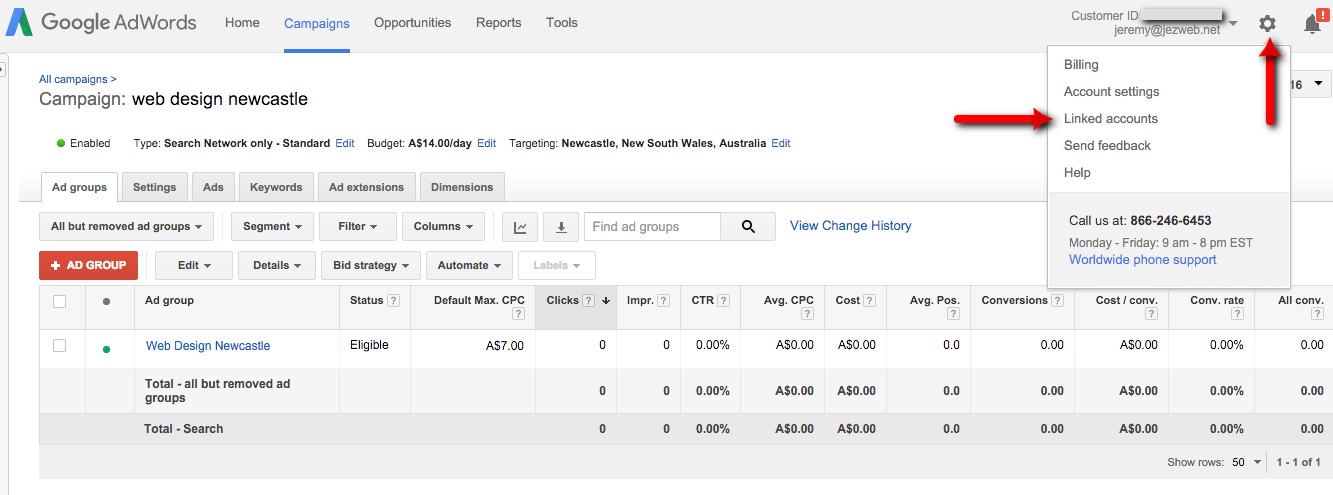Image resolution: width=1333 pixels, height=495 pixels.
Task: Expand All but removed ad groups dropdown
Action: point(126,227)
